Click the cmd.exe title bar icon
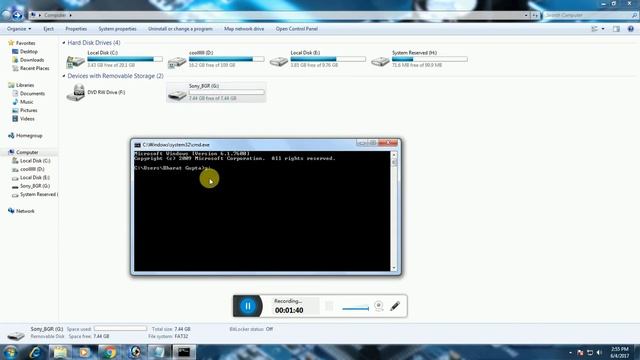640x360 pixels. click(138, 145)
